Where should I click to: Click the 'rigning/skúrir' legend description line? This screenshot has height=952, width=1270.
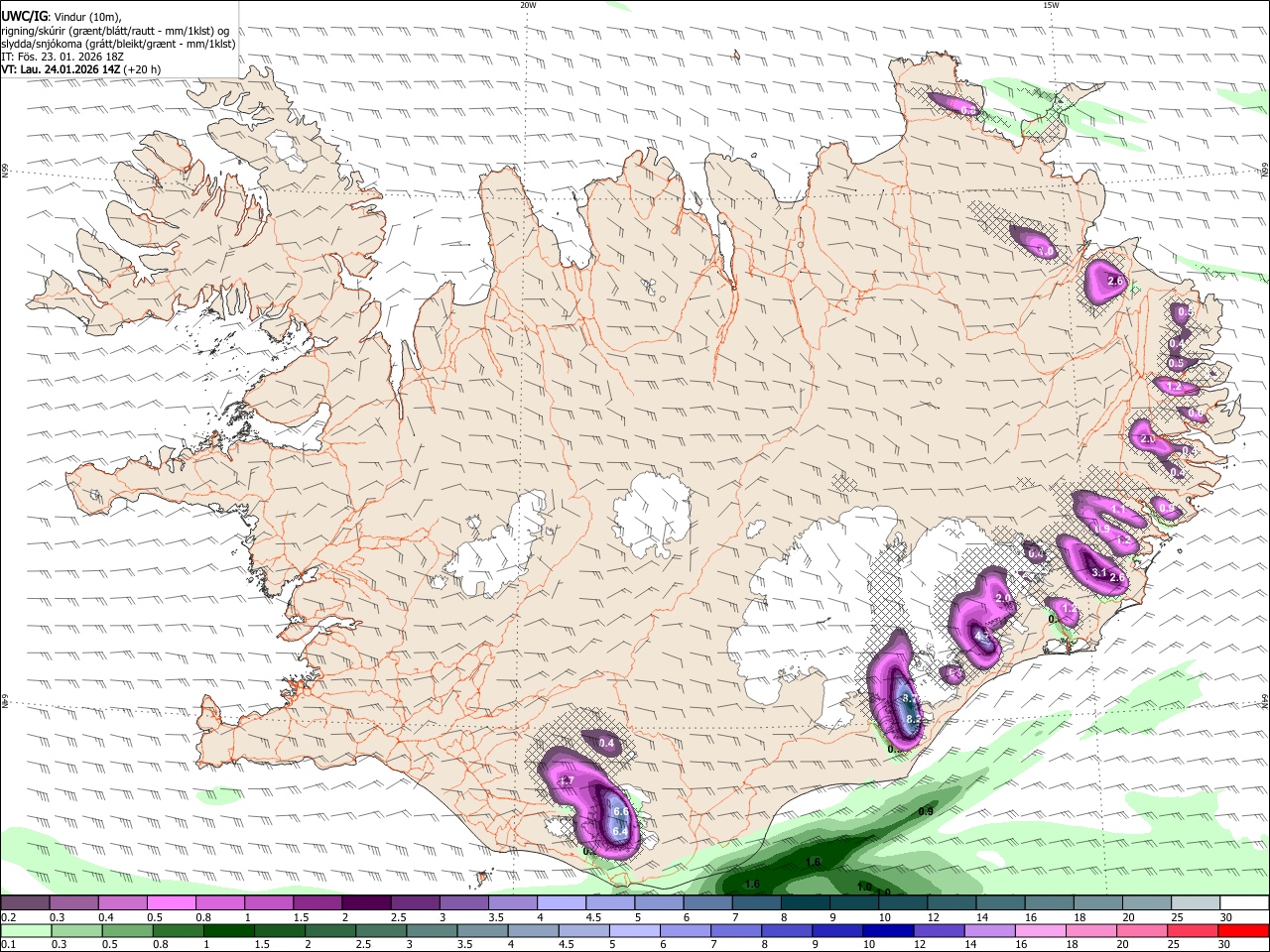[115, 31]
